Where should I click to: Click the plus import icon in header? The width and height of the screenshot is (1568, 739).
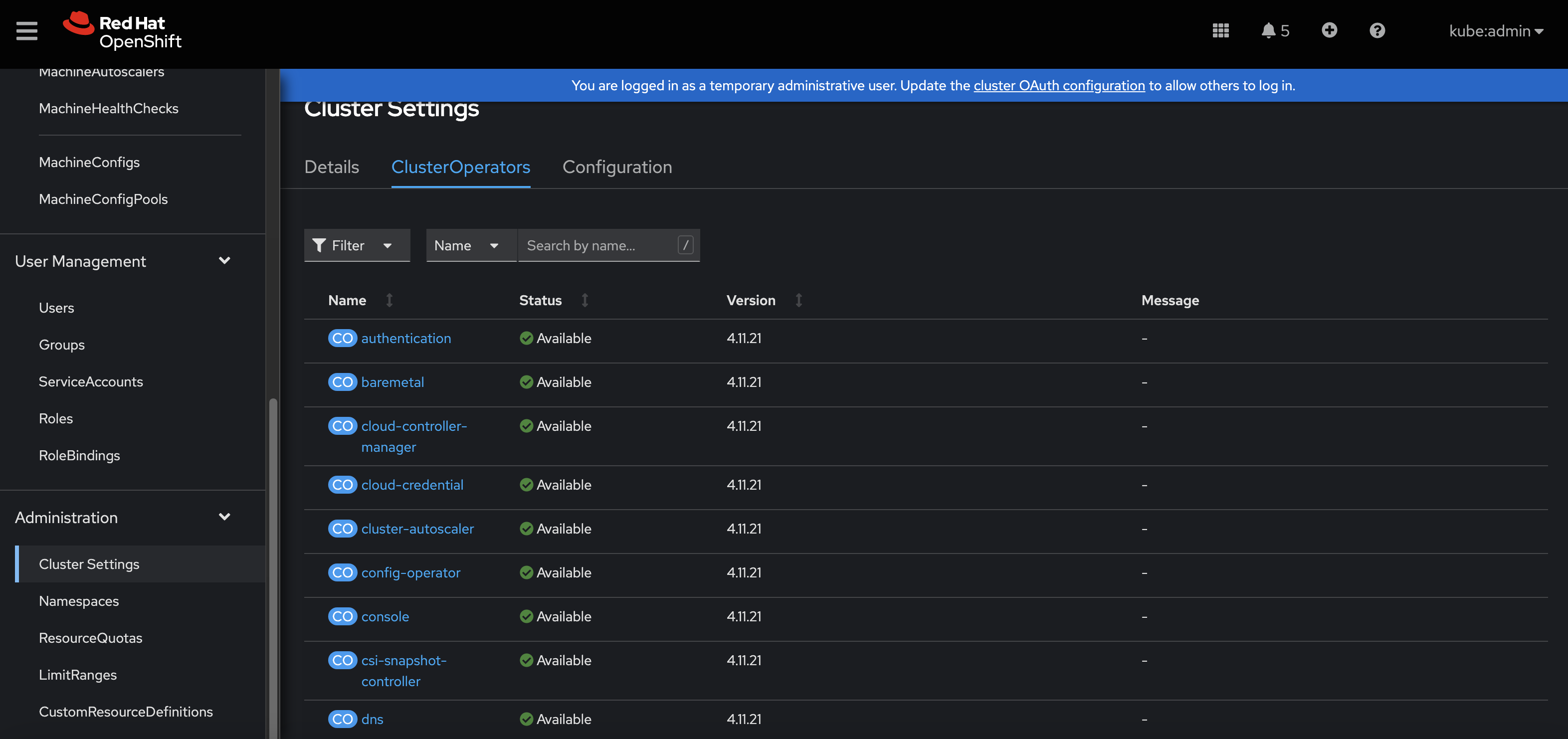tap(1330, 30)
